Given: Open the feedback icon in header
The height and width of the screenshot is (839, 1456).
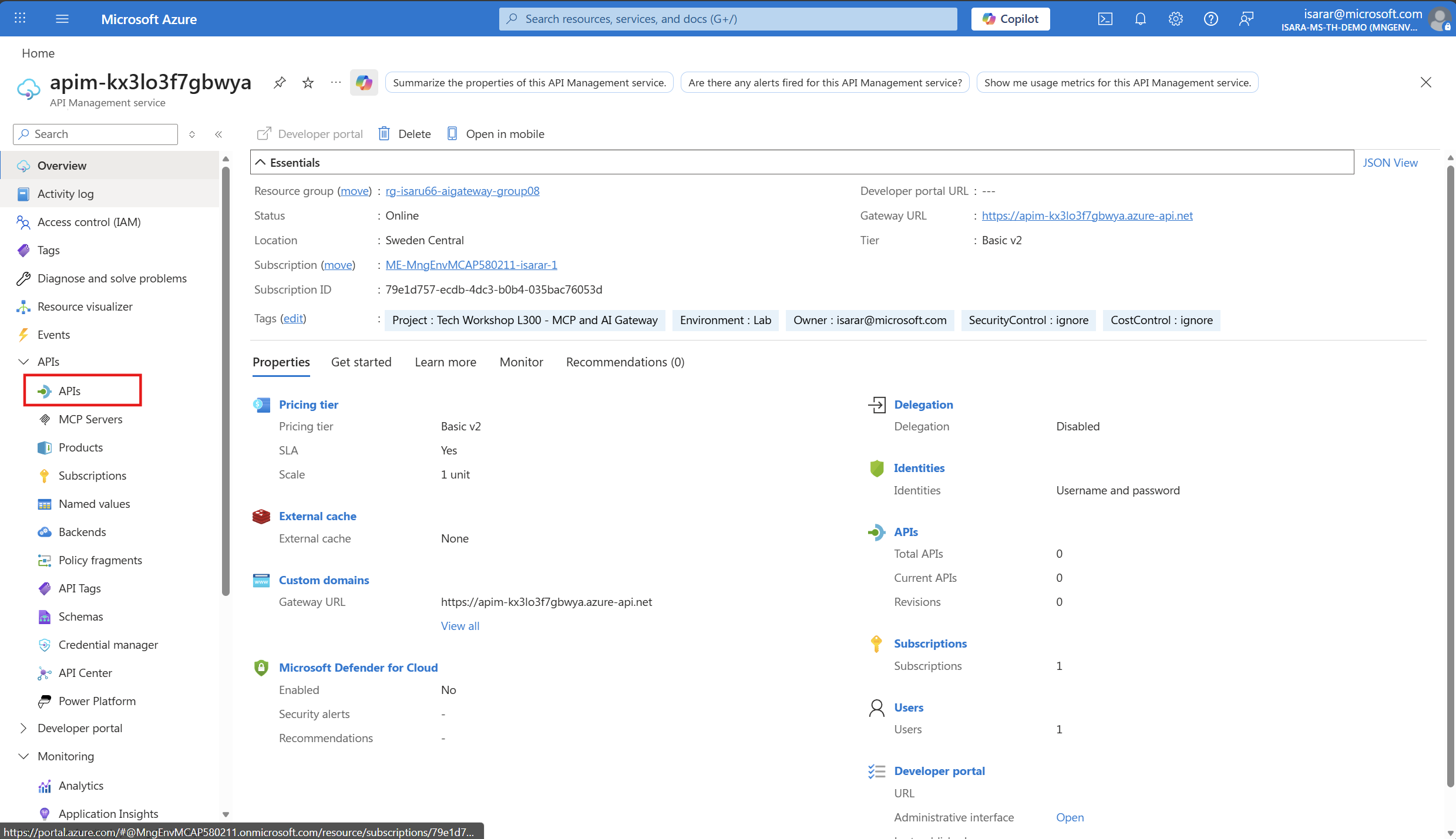Looking at the screenshot, I should tap(1246, 19).
